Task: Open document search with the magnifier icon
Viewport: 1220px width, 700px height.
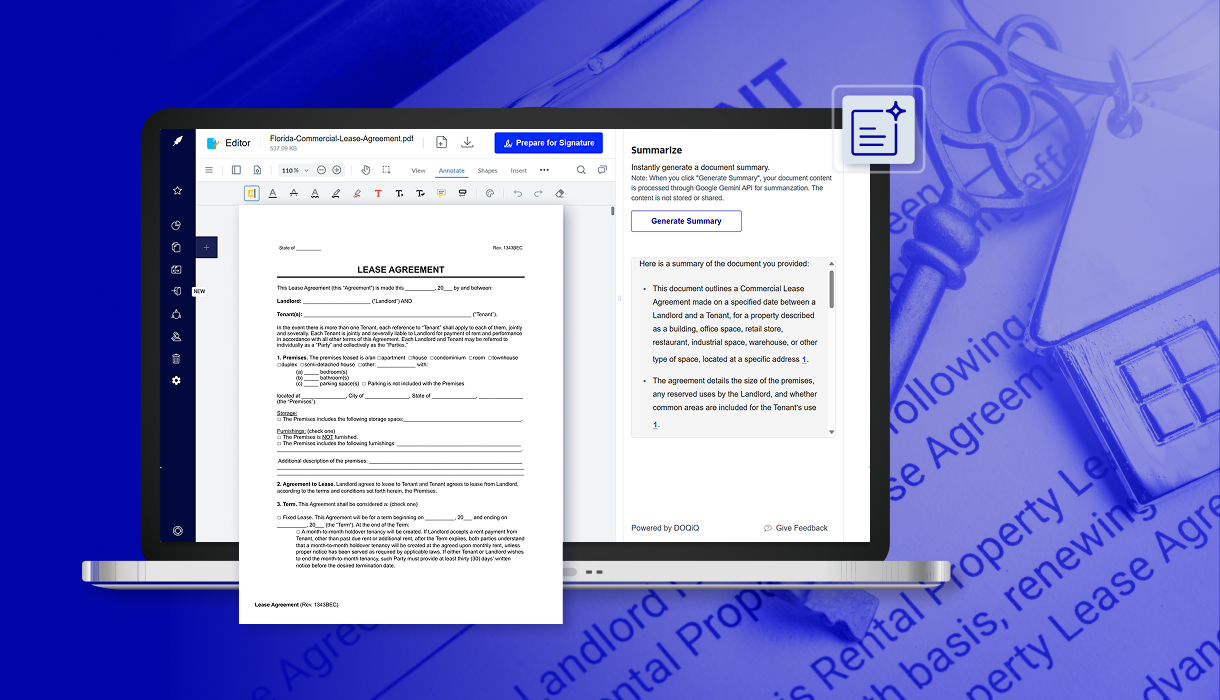Action: pyautogui.click(x=582, y=170)
